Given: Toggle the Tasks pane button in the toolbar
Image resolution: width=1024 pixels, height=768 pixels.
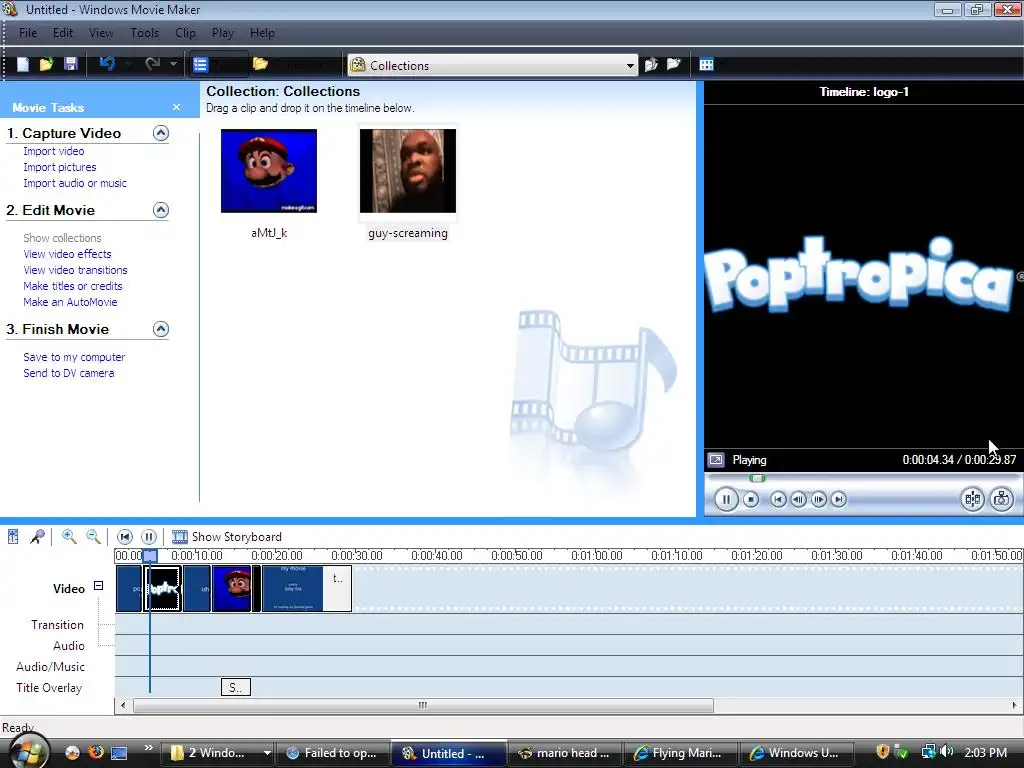Looking at the screenshot, I should [x=218, y=64].
